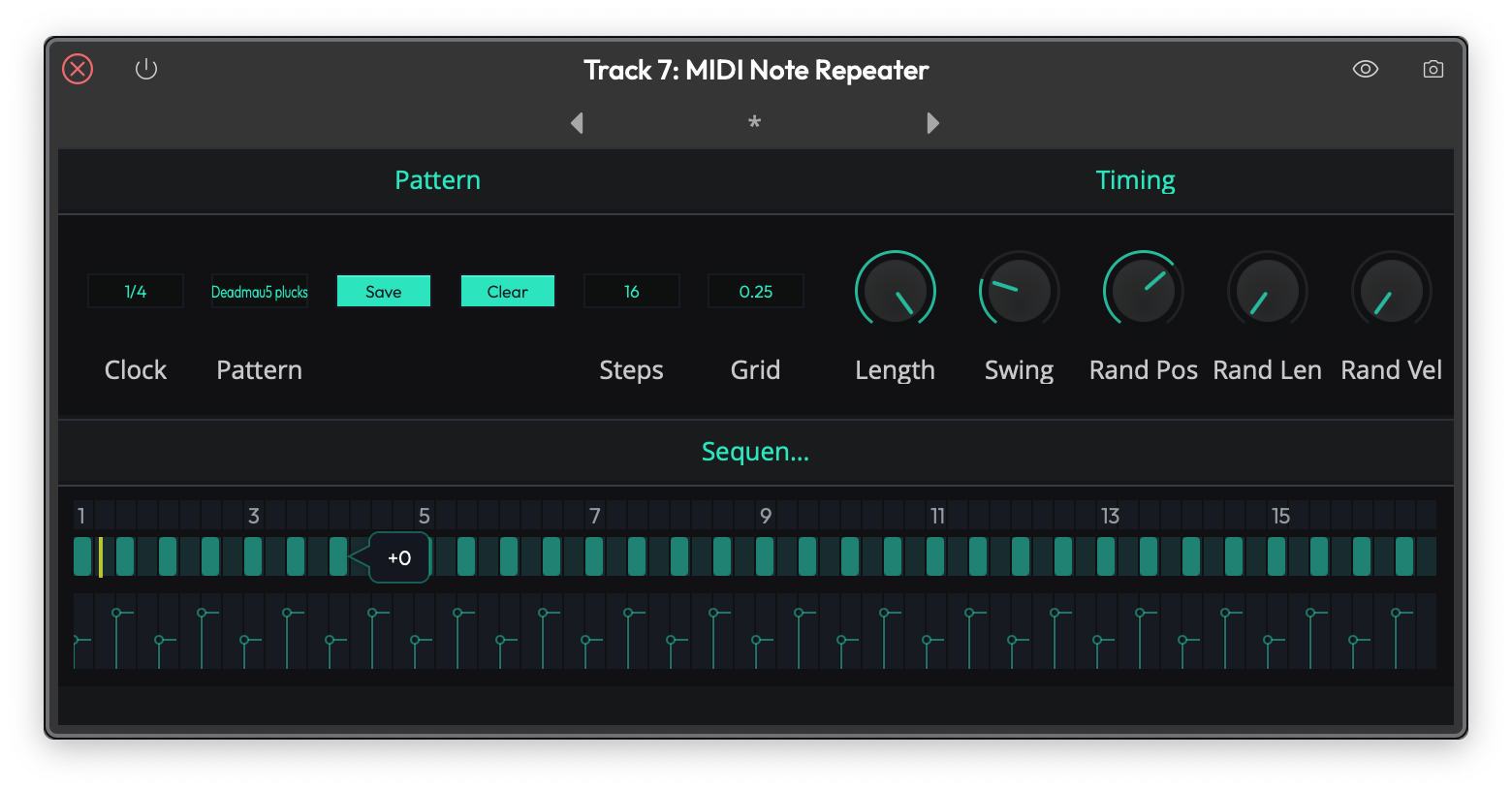Toggle the step cell directly below number 1
The image size is (1512, 791).
point(82,556)
